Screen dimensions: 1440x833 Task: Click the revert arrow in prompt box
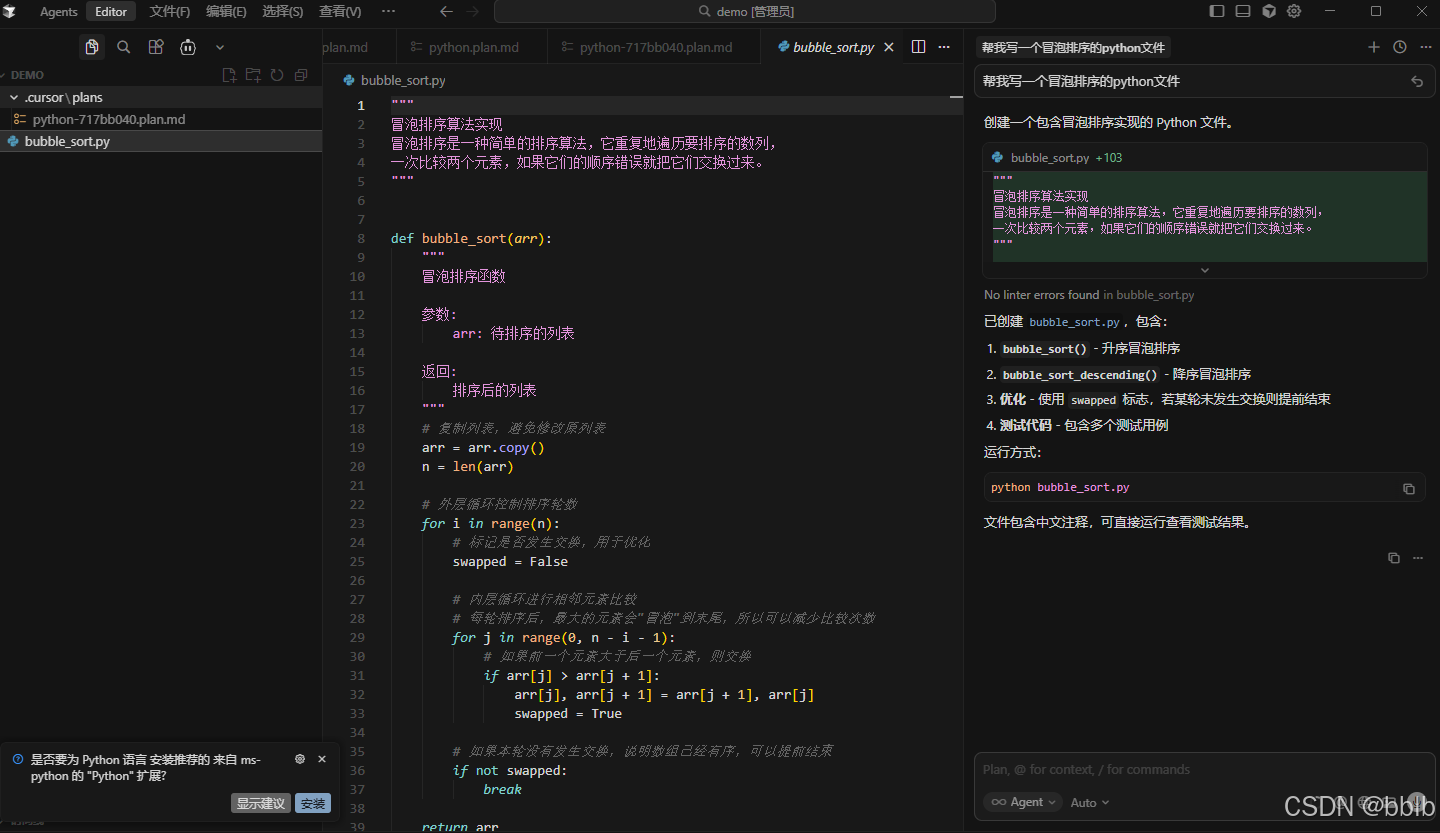click(1417, 82)
